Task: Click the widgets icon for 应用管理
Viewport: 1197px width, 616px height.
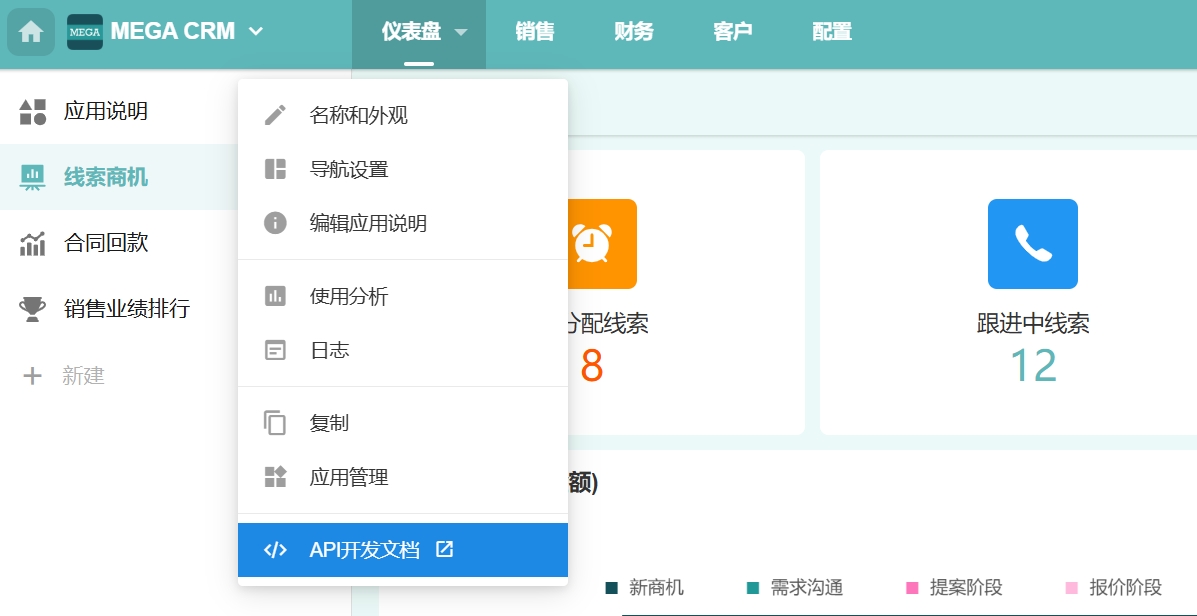Action: click(x=275, y=477)
